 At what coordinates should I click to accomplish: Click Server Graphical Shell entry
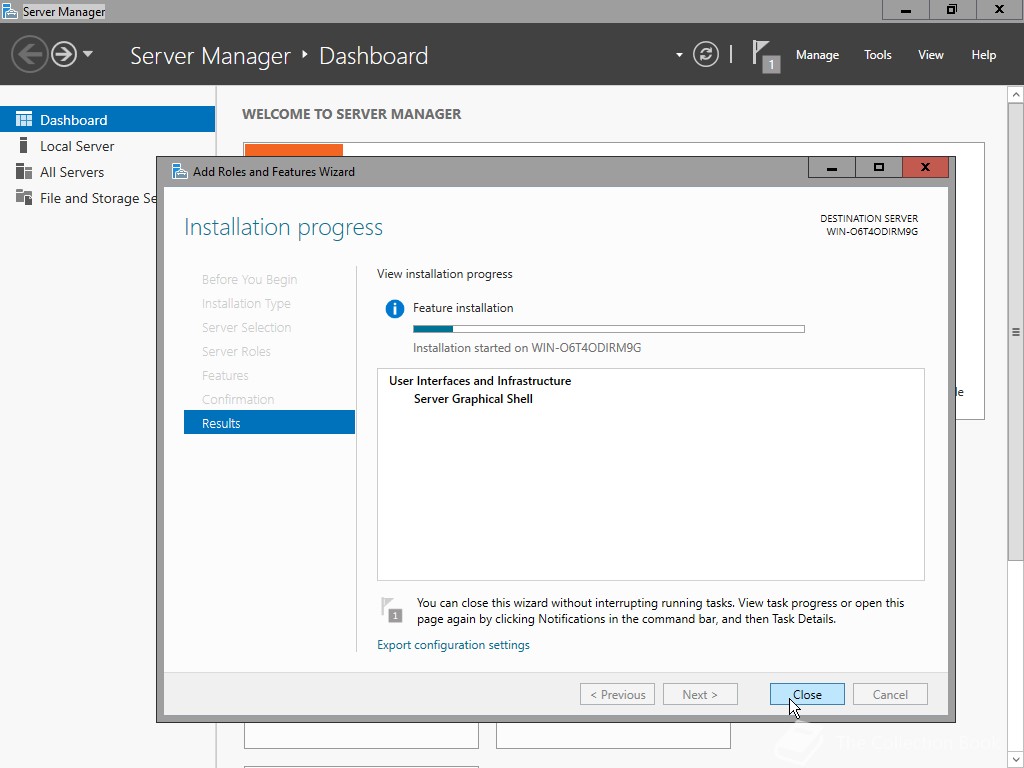473,398
